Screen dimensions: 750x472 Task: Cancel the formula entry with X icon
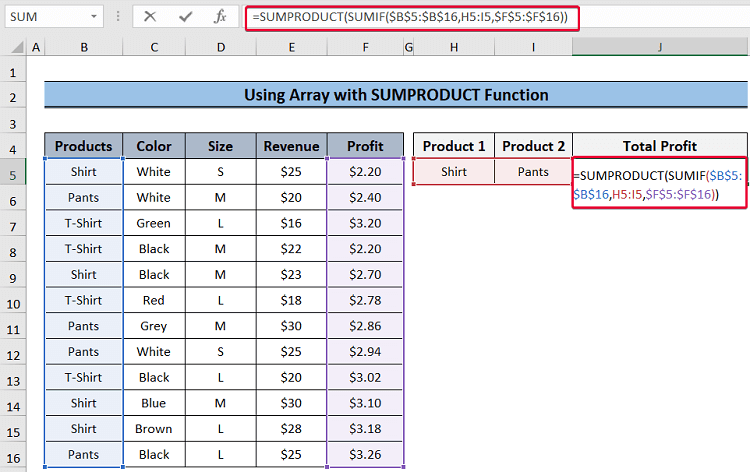(150, 17)
